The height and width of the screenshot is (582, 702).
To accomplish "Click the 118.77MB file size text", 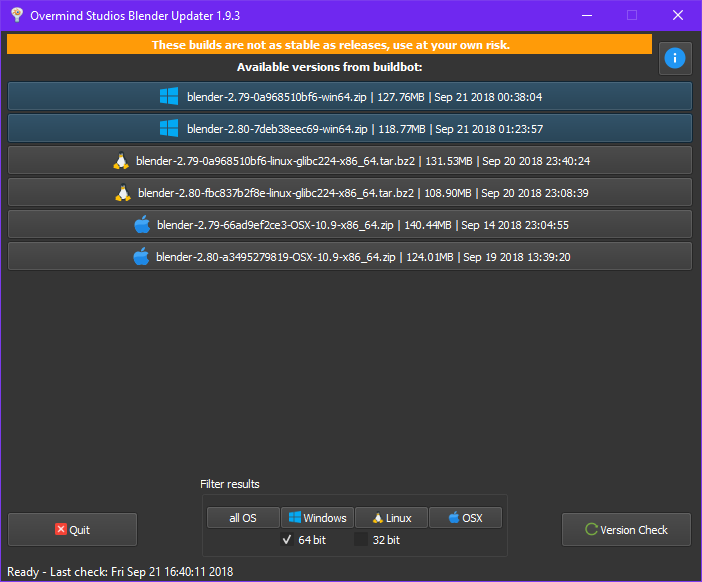I will tap(402, 129).
